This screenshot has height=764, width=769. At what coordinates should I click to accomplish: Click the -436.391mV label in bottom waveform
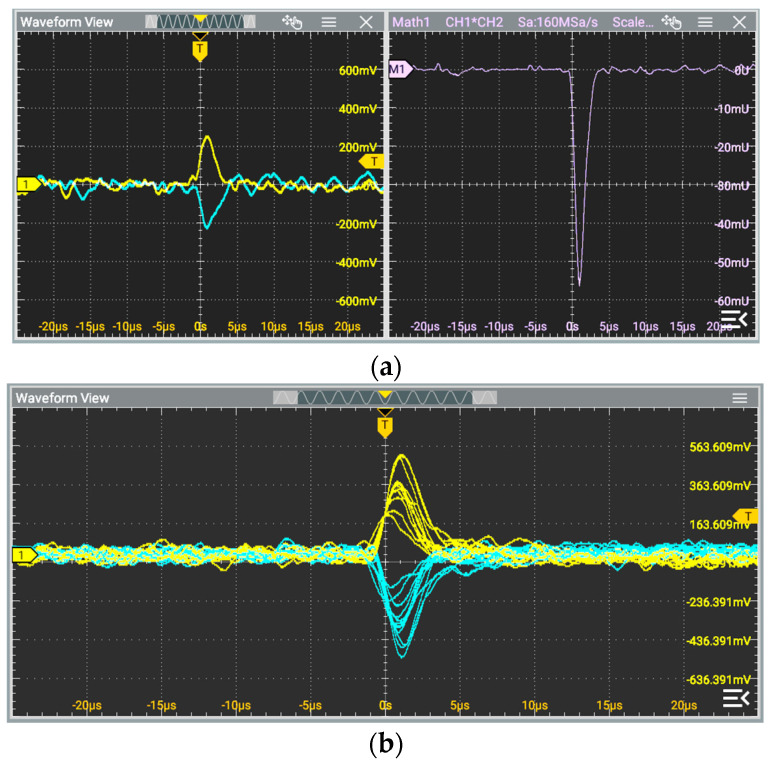tap(718, 641)
